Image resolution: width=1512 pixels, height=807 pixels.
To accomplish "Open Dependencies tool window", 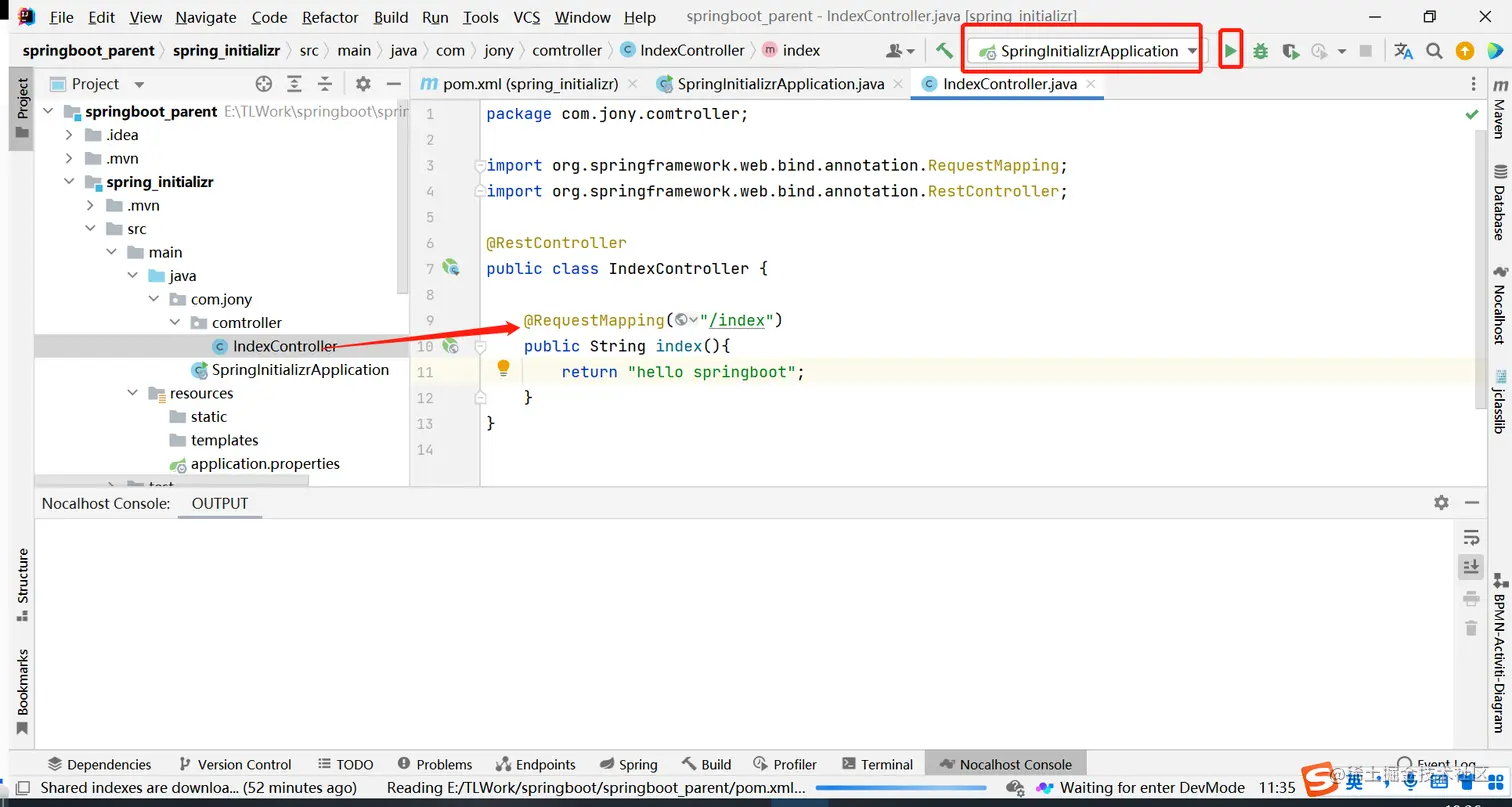I will (x=99, y=764).
